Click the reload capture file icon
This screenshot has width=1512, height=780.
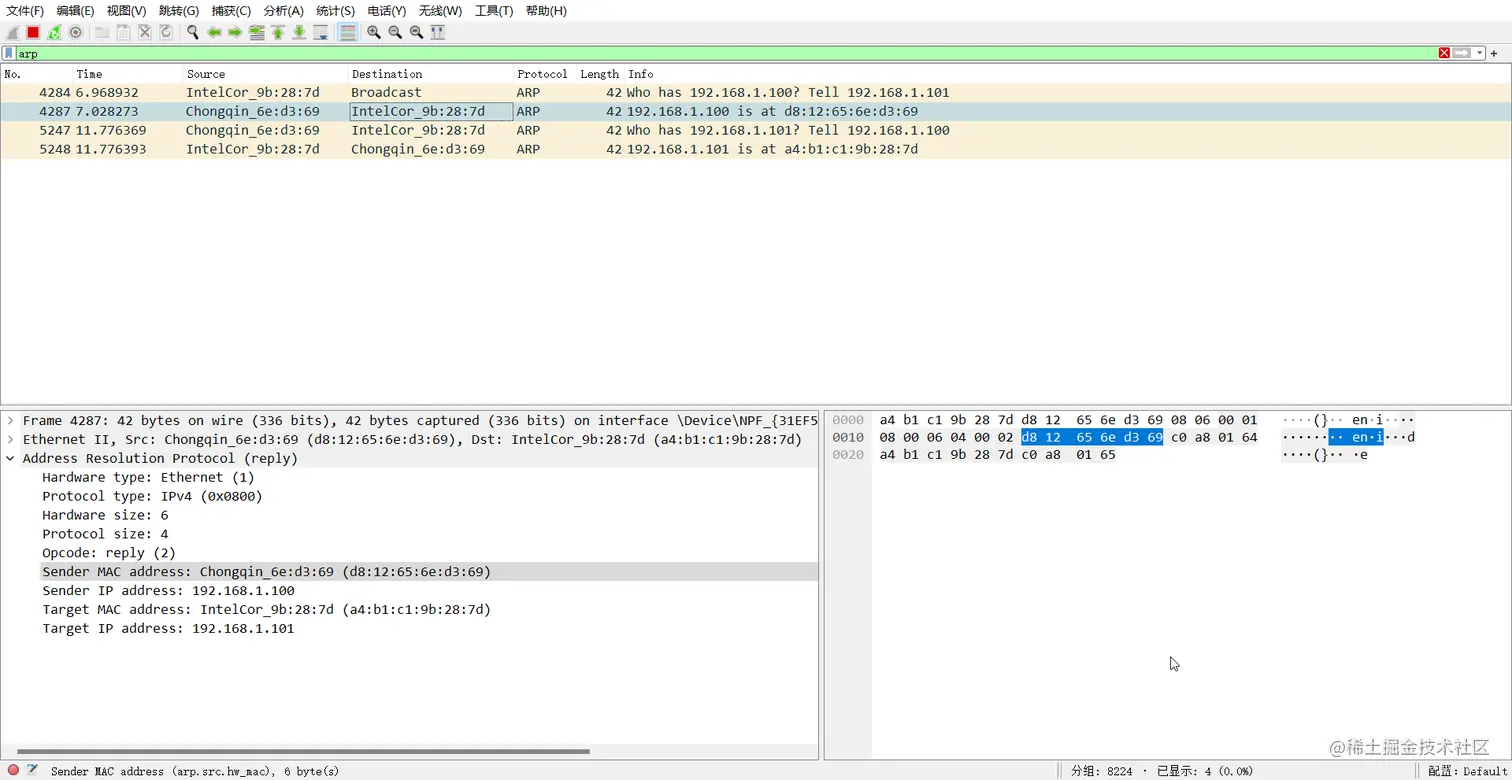click(166, 32)
